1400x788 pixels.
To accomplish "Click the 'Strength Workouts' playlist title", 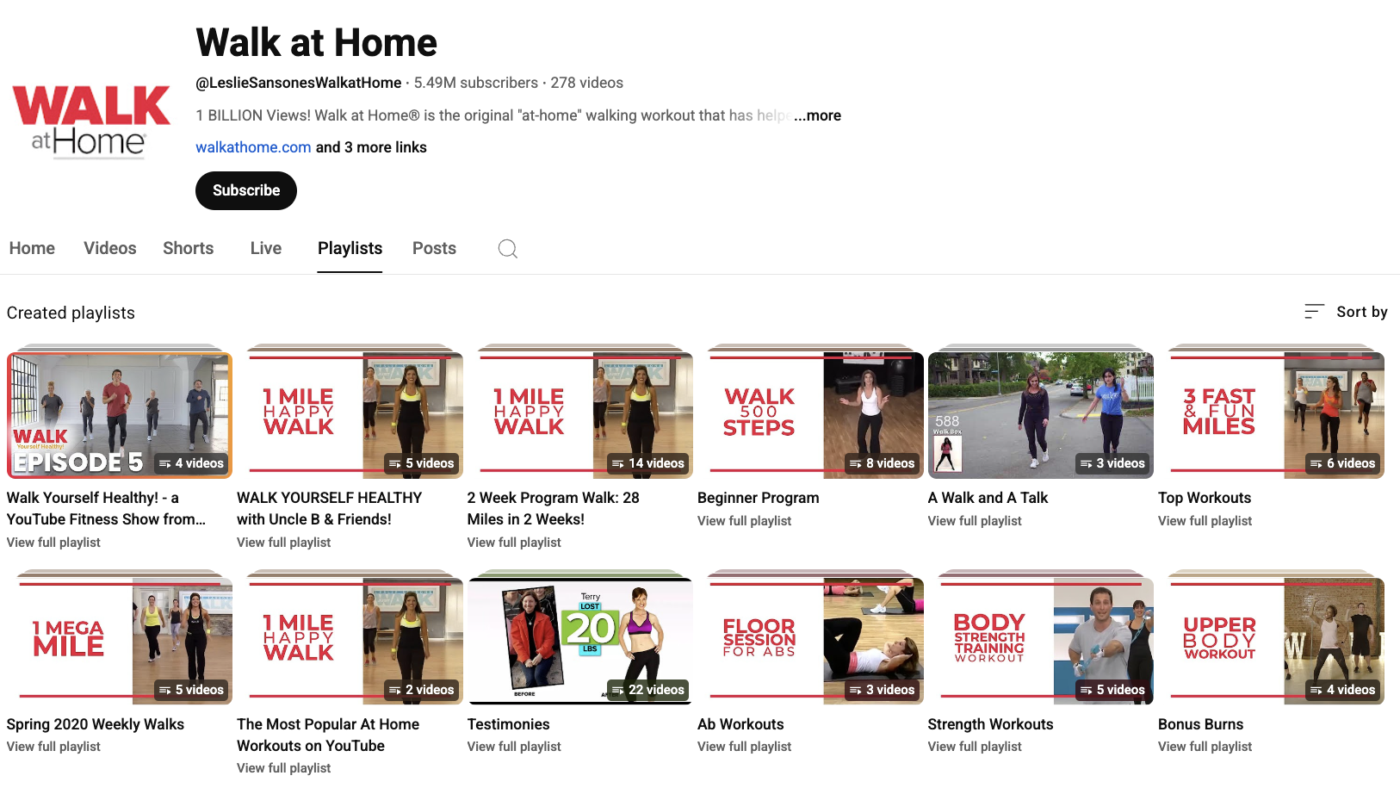I will 990,724.
